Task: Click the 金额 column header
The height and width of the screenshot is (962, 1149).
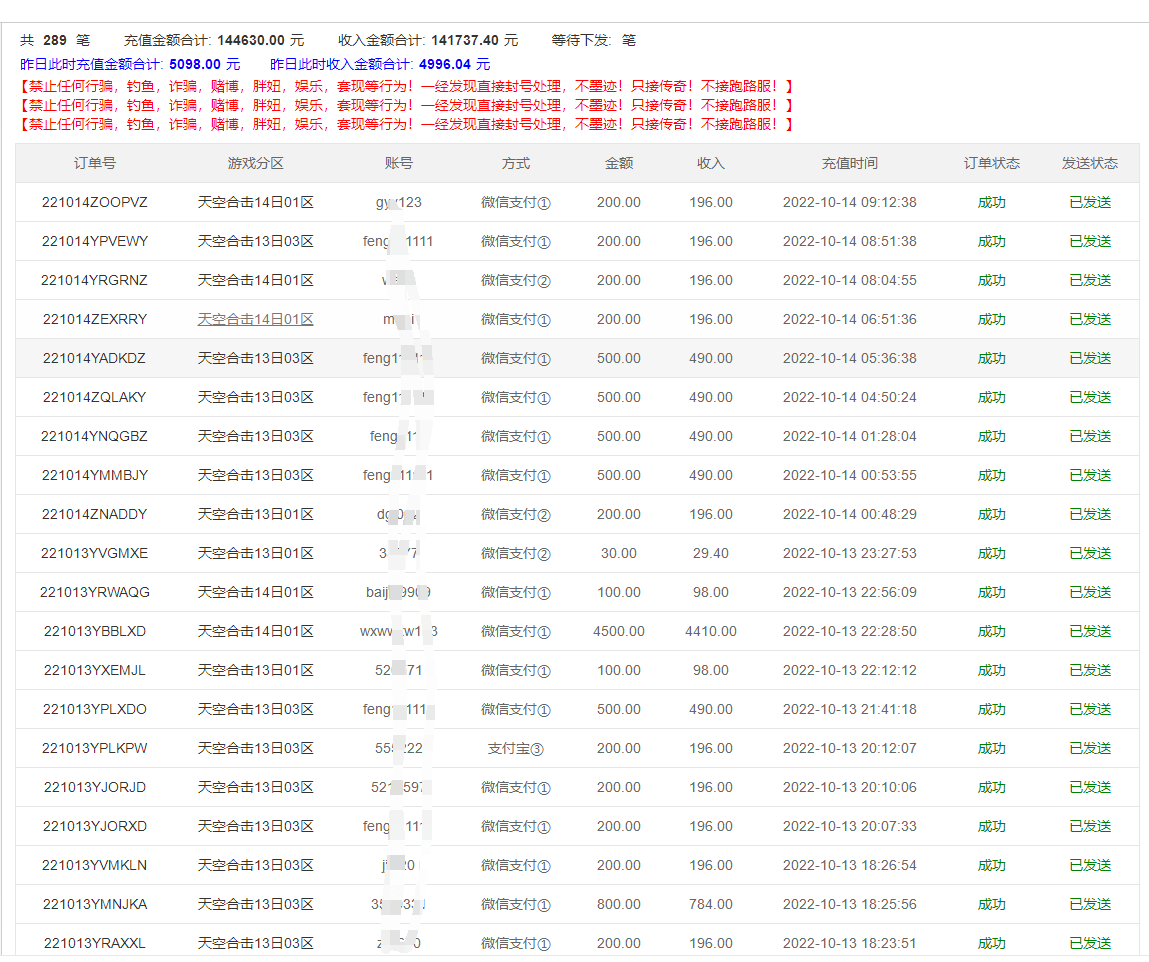Action: pyautogui.click(x=618, y=163)
